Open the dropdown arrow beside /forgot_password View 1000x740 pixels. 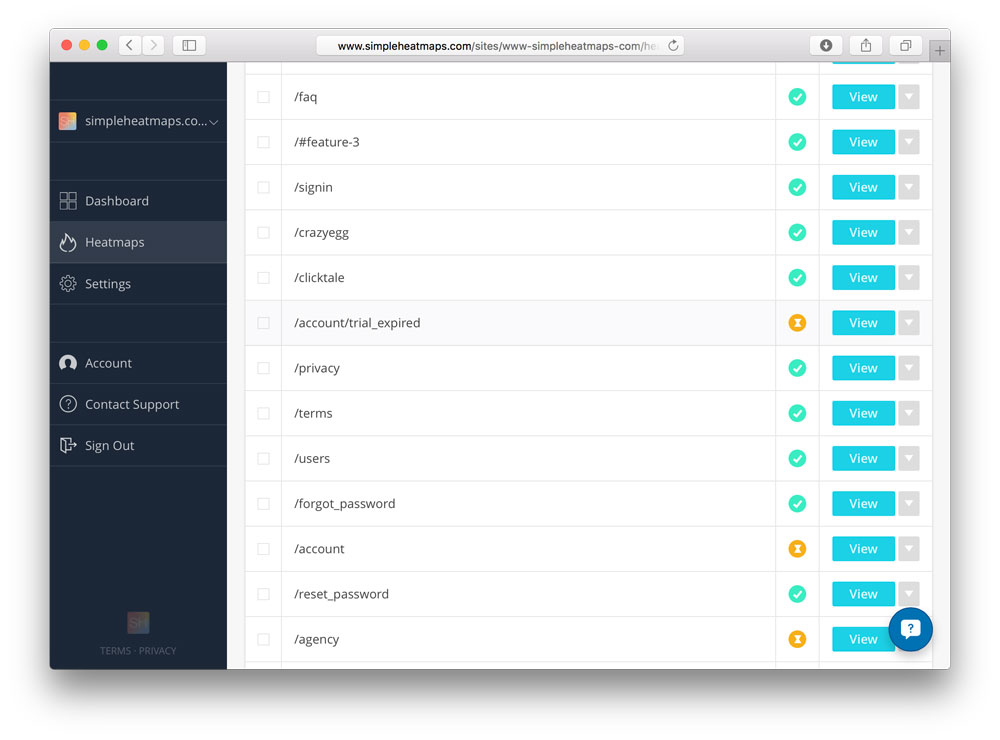click(x=909, y=504)
